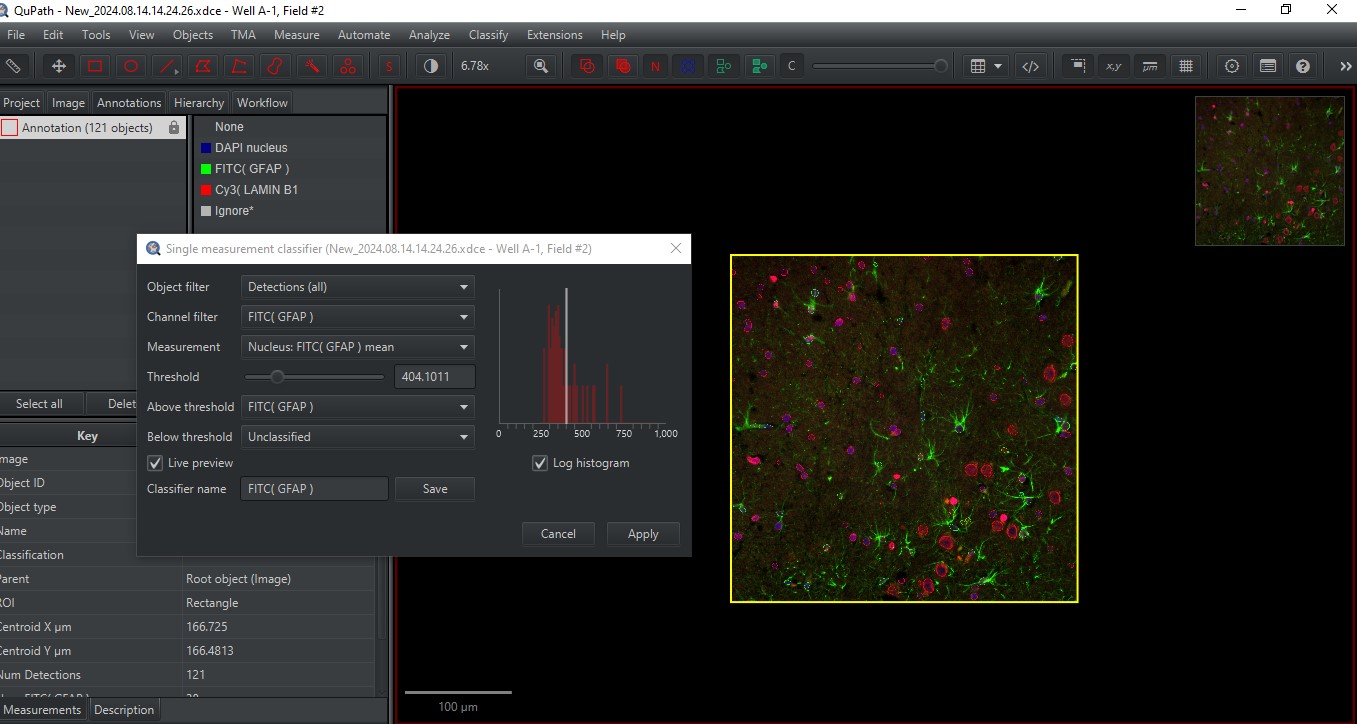
Task: Select the Brush tool in toolbar
Action: tap(275, 65)
